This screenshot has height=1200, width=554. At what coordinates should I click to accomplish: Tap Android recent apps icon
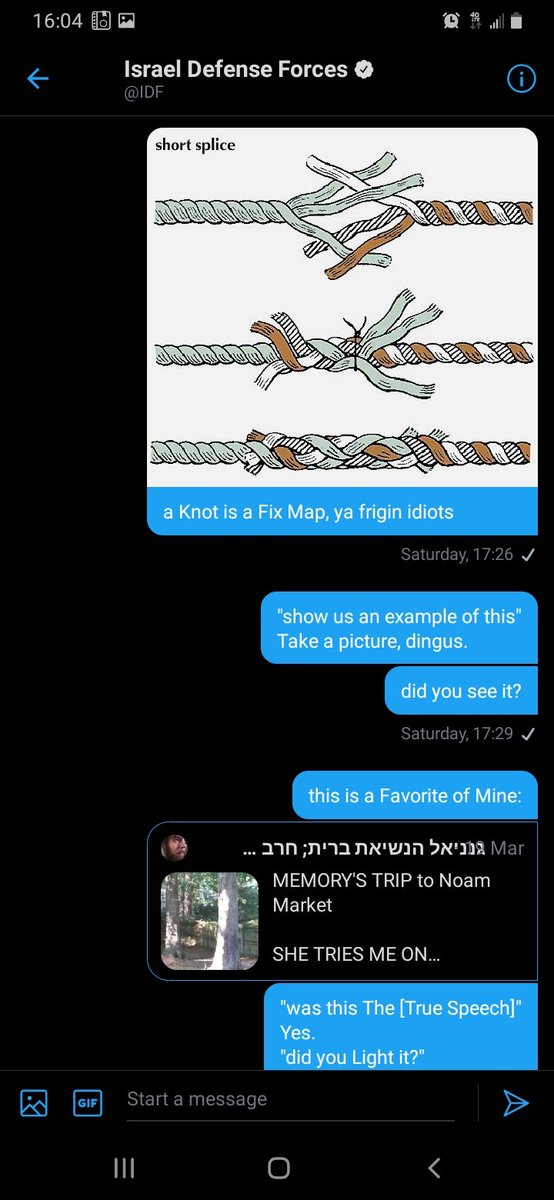pyautogui.click(x=124, y=1167)
